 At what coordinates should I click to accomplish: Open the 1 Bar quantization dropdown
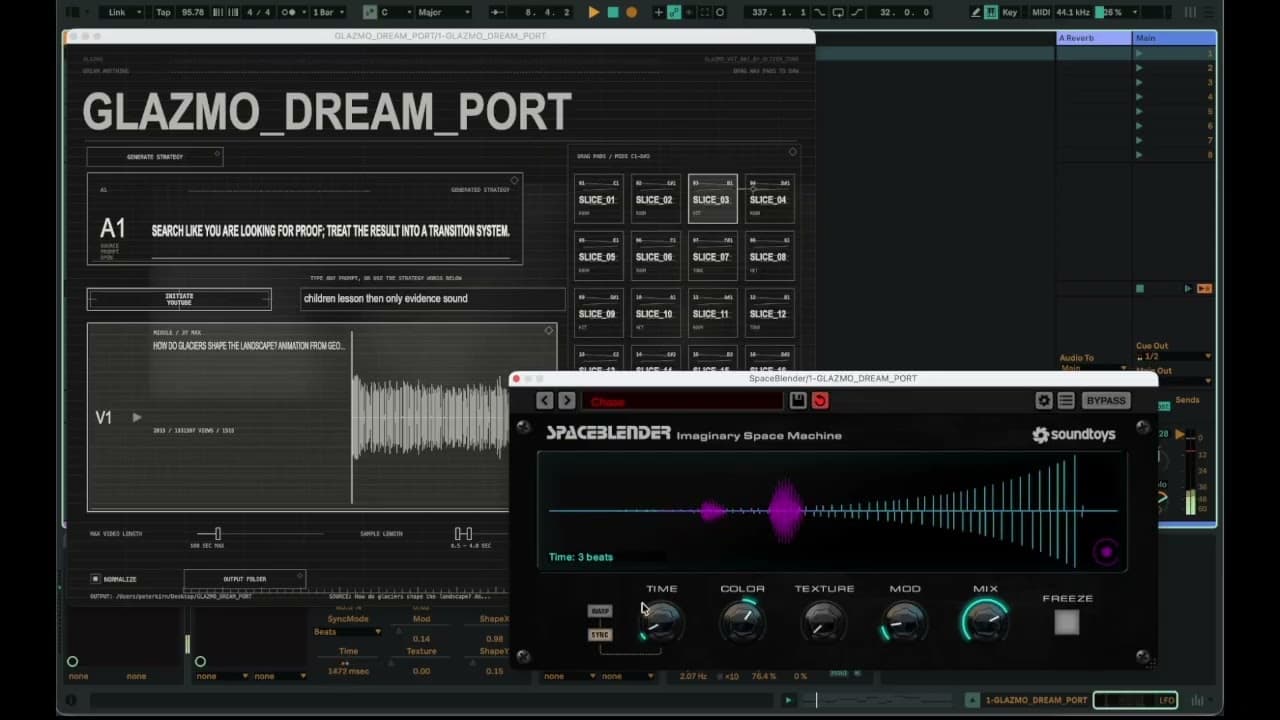pyautogui.click(x=328, y=12)
